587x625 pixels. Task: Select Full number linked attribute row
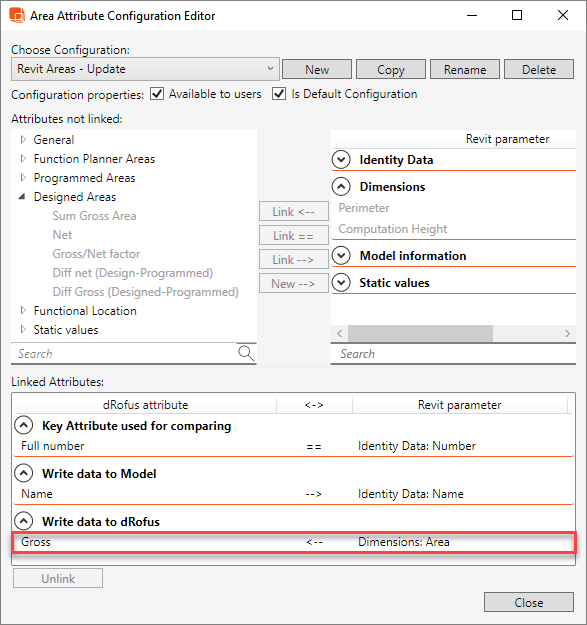(294, 446)
